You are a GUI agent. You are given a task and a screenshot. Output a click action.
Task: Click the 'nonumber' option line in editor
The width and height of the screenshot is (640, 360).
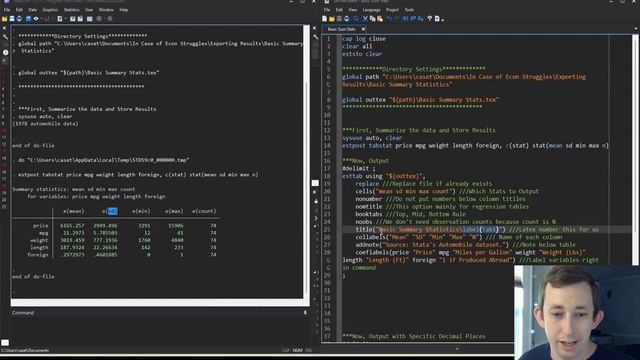coord(440,199)
